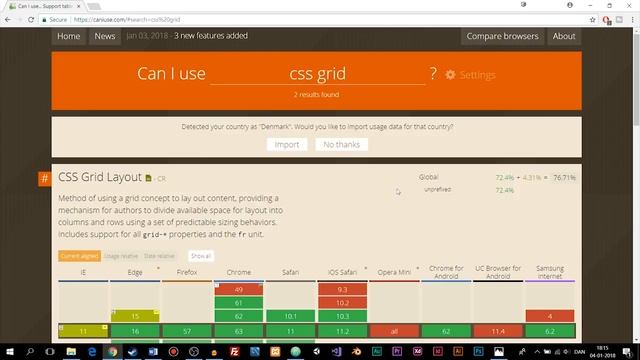Select the Current aligned view toggle
The height and width of the screenshot is (360, 640).
[80, 256]
